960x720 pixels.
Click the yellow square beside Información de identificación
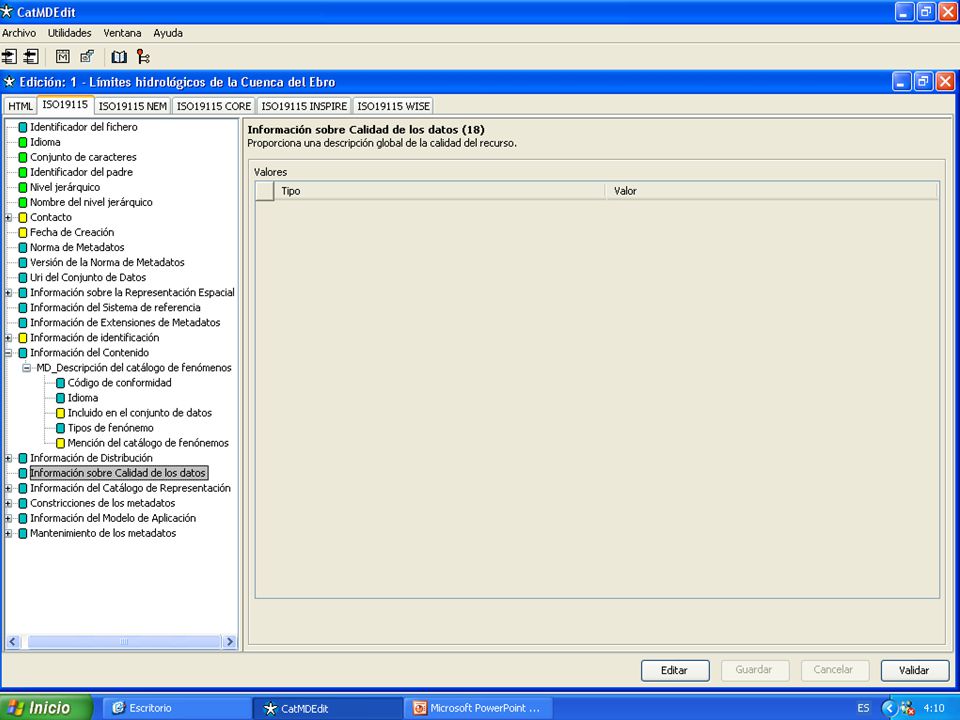coord(23,338)
